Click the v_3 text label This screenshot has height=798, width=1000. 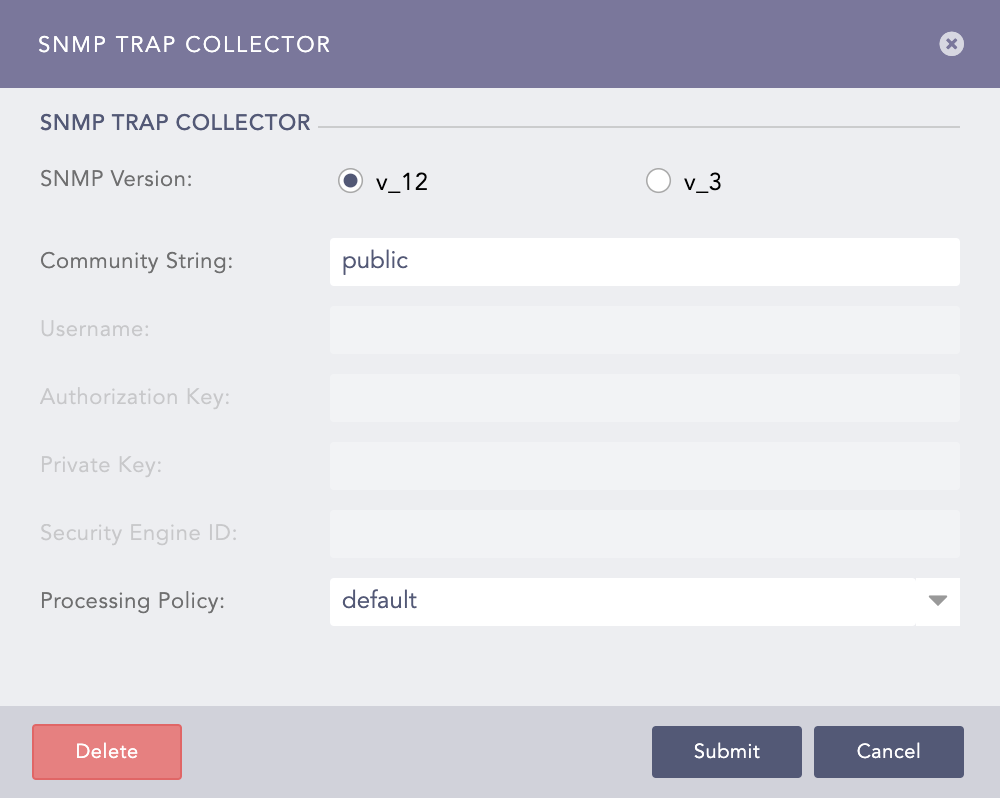(x=704, y=181)
